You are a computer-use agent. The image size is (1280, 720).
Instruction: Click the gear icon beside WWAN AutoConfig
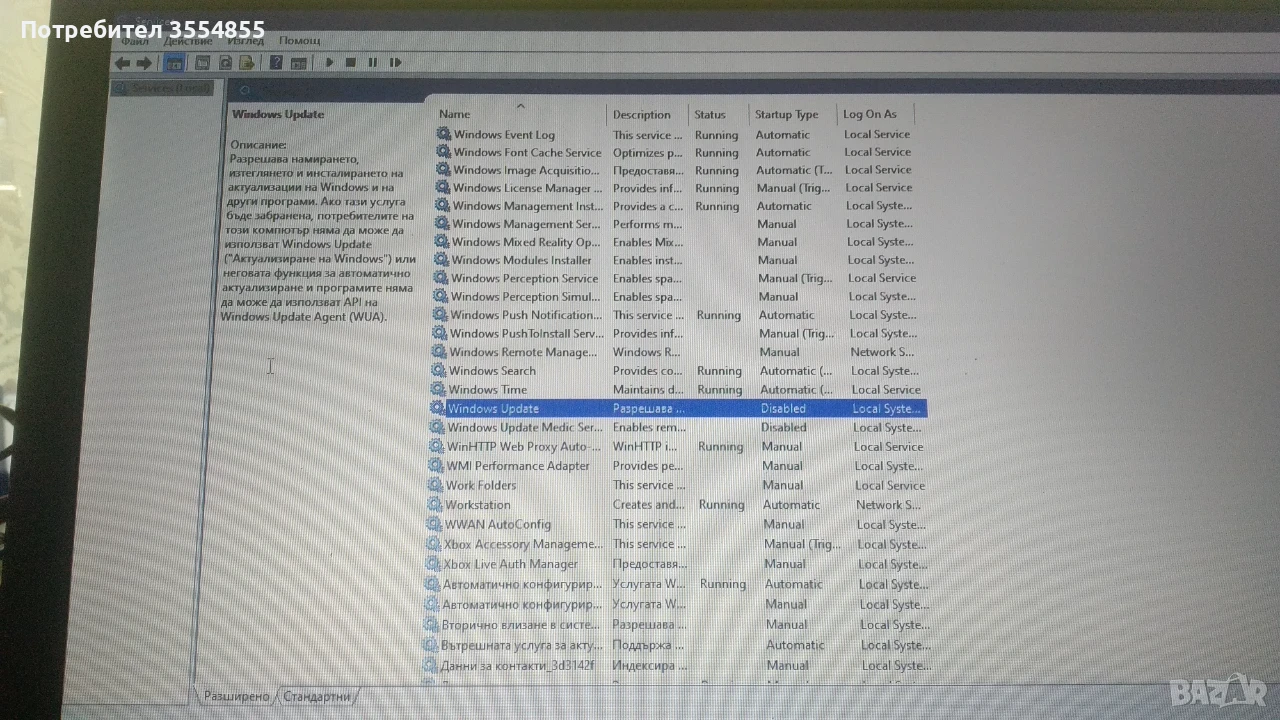pos(434,524)
